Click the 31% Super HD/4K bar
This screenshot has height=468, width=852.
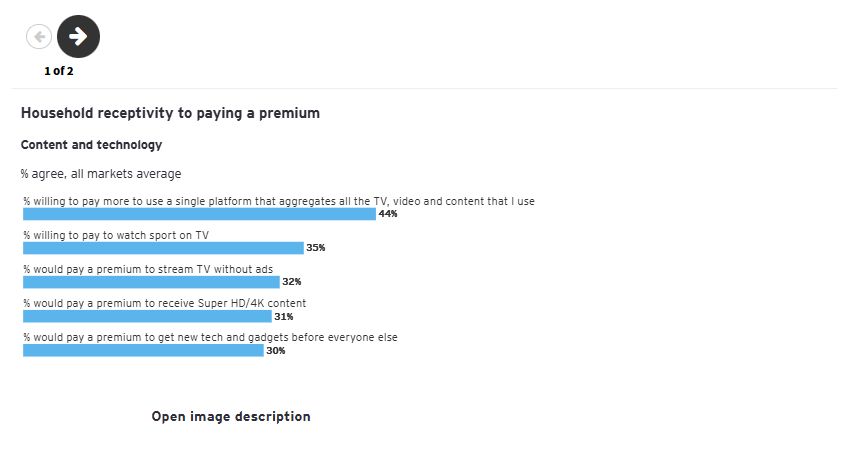(147, 316)
